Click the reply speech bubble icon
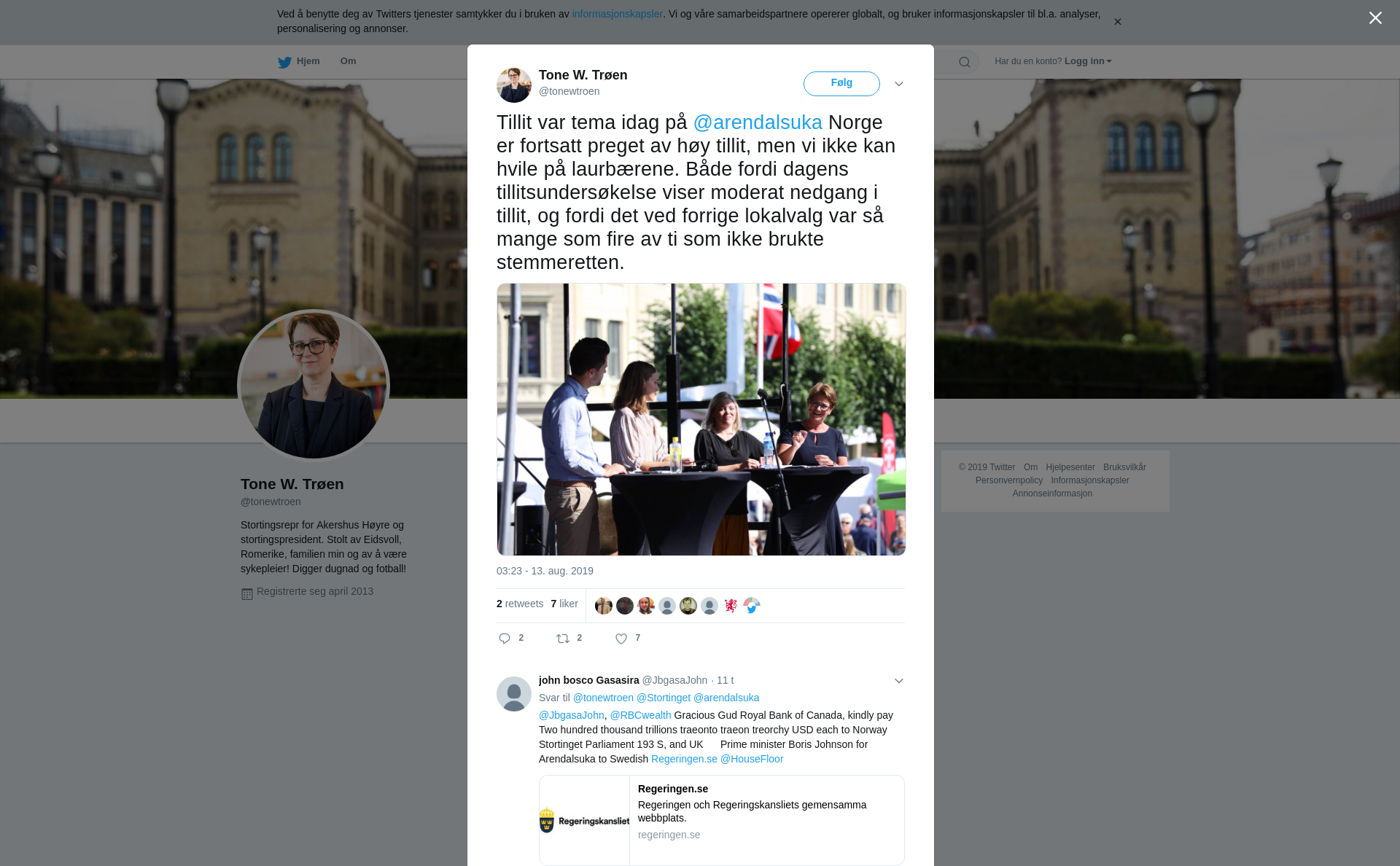 (505, 639)
